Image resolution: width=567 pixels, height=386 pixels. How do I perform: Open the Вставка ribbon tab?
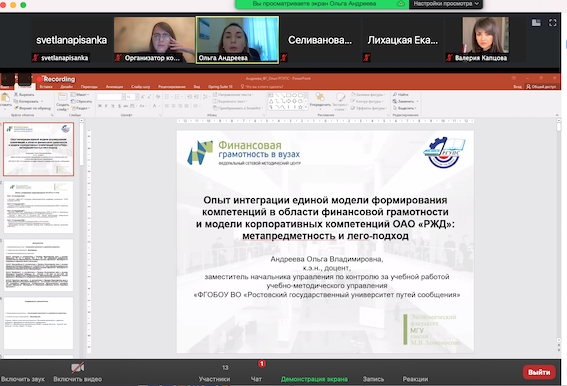[x=46, y=87]
